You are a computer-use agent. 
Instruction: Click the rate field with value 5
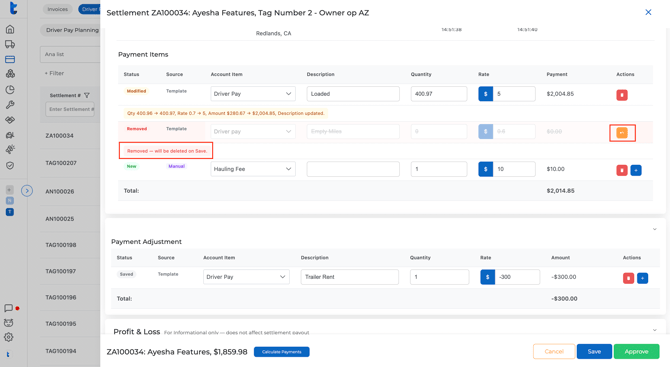(514, 94)
